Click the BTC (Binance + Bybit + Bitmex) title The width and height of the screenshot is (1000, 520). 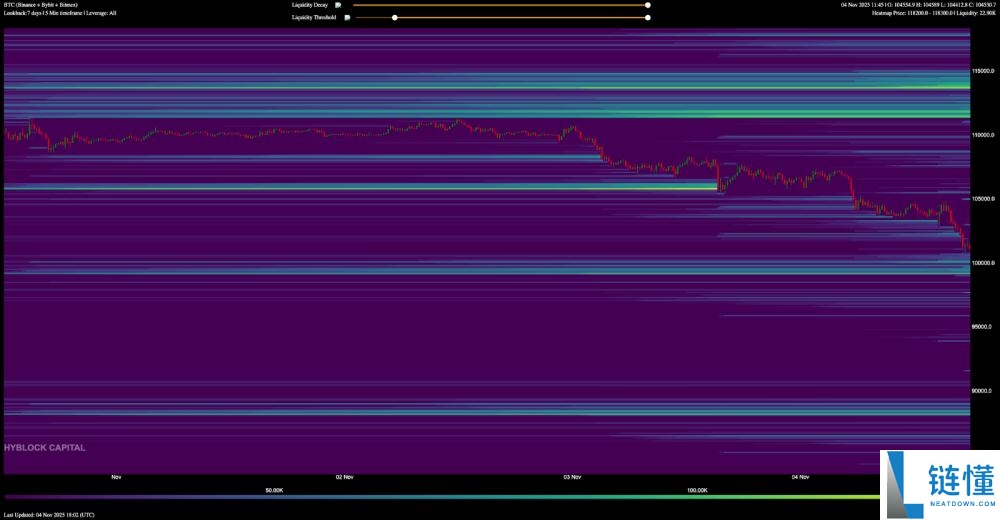click(x=41, y=5)
